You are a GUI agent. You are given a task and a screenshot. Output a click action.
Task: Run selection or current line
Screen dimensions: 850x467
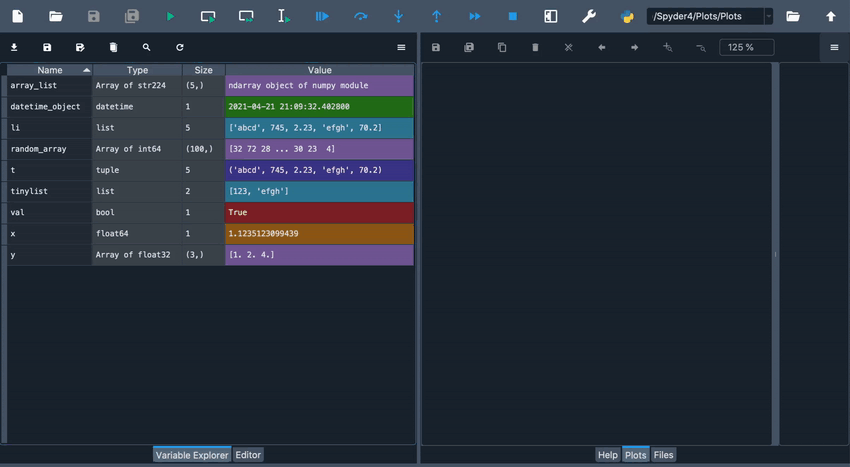click(x=284, y=16)
